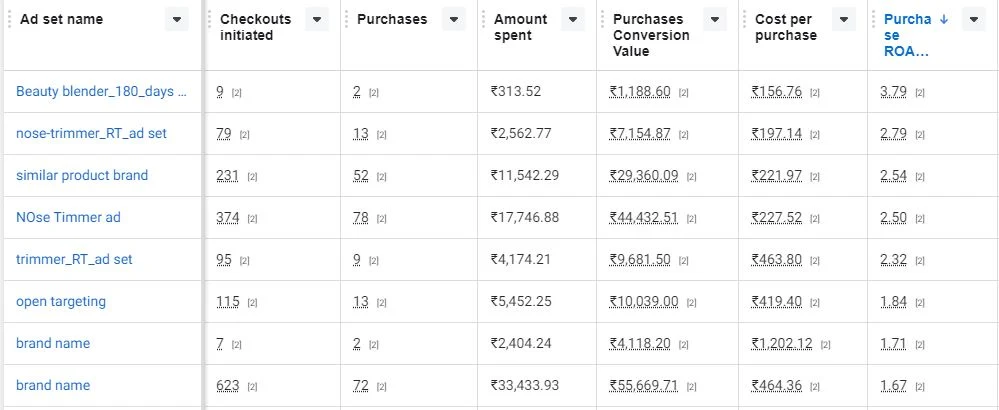
Task: Click the 1.84 purchase ROAS value
Action: click(893, 301)
